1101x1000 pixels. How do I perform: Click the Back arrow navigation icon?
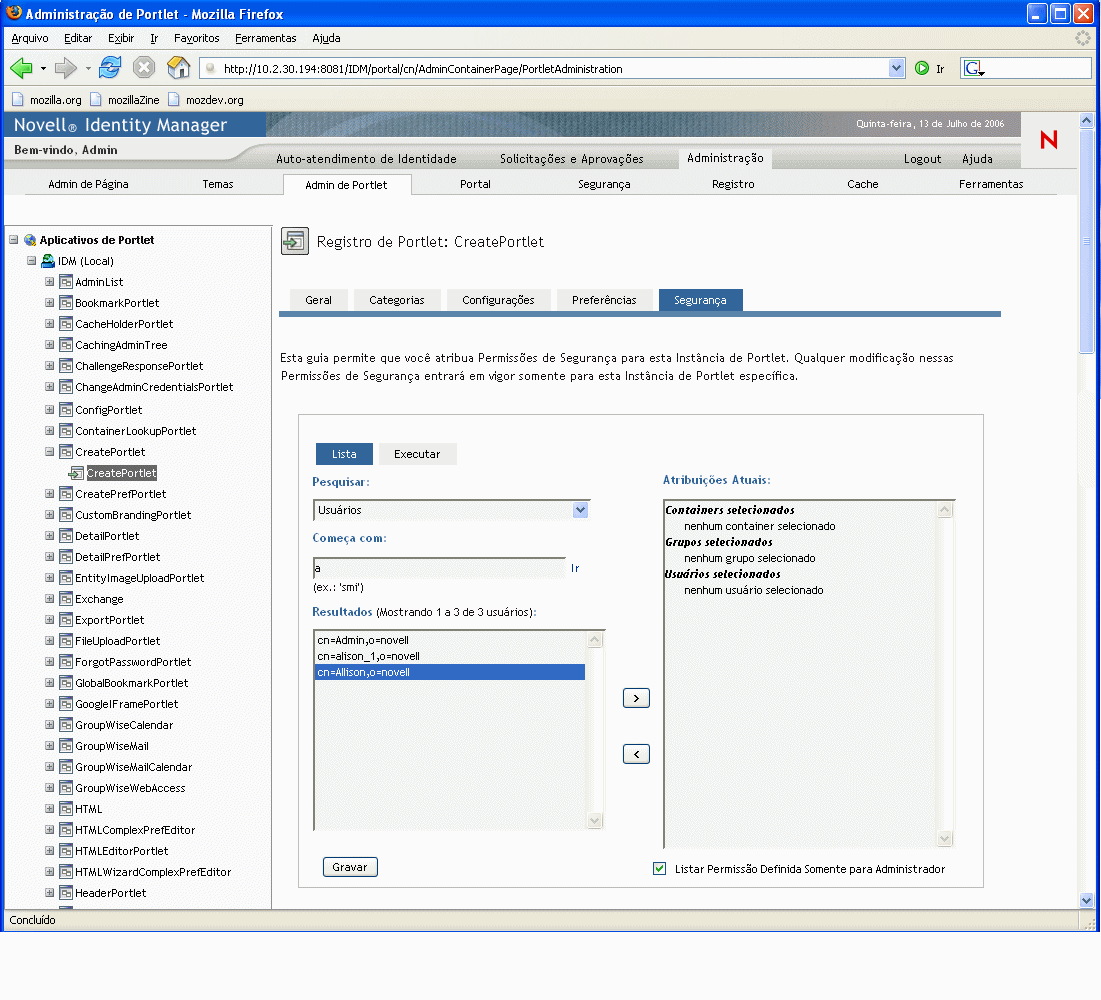click(x=22, y=68)
